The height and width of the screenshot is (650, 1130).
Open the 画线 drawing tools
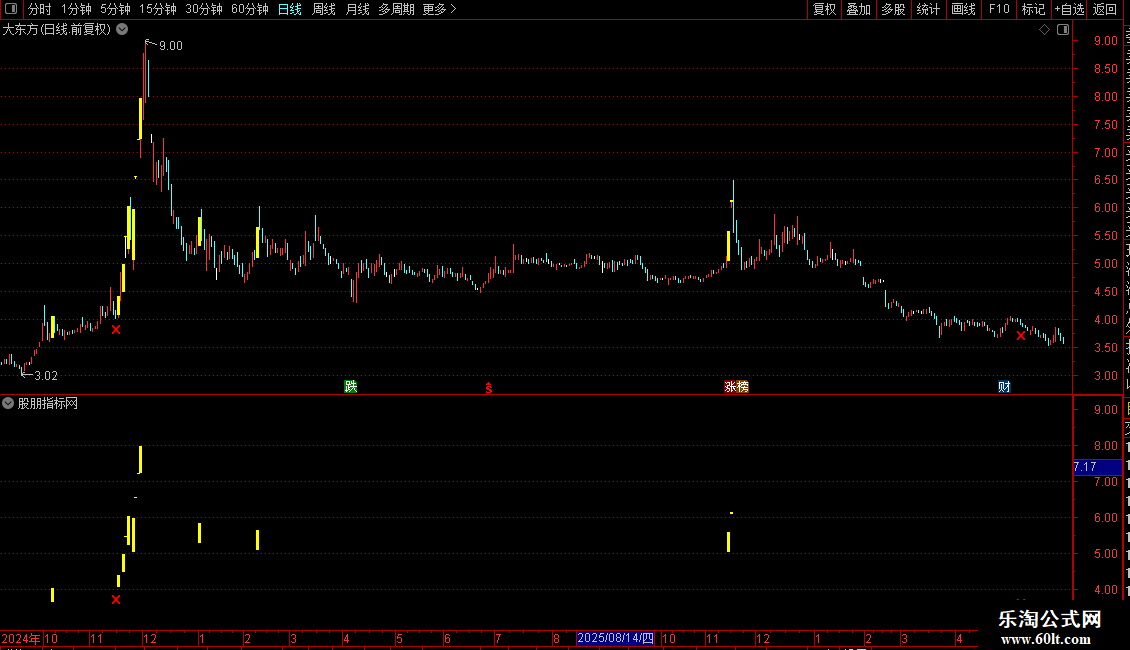click(963, 9)
